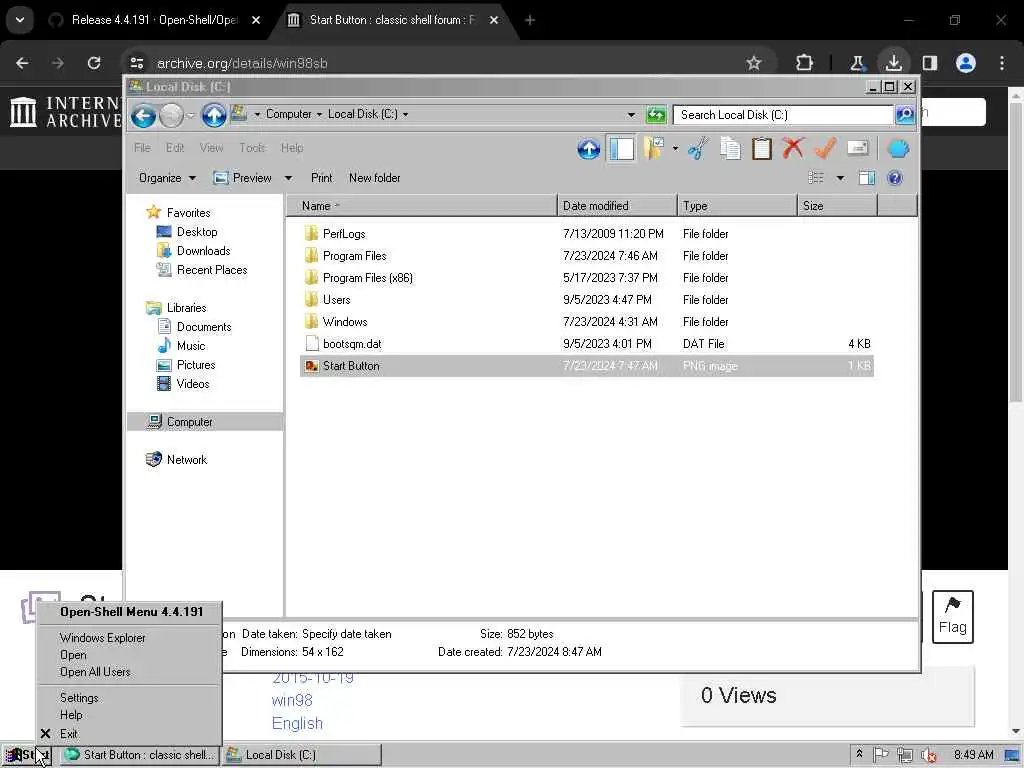Image resolution: width=1024 pixels, height=768 pixels.
Task: Select Network in navigation pane
Action: coord(176,460)
